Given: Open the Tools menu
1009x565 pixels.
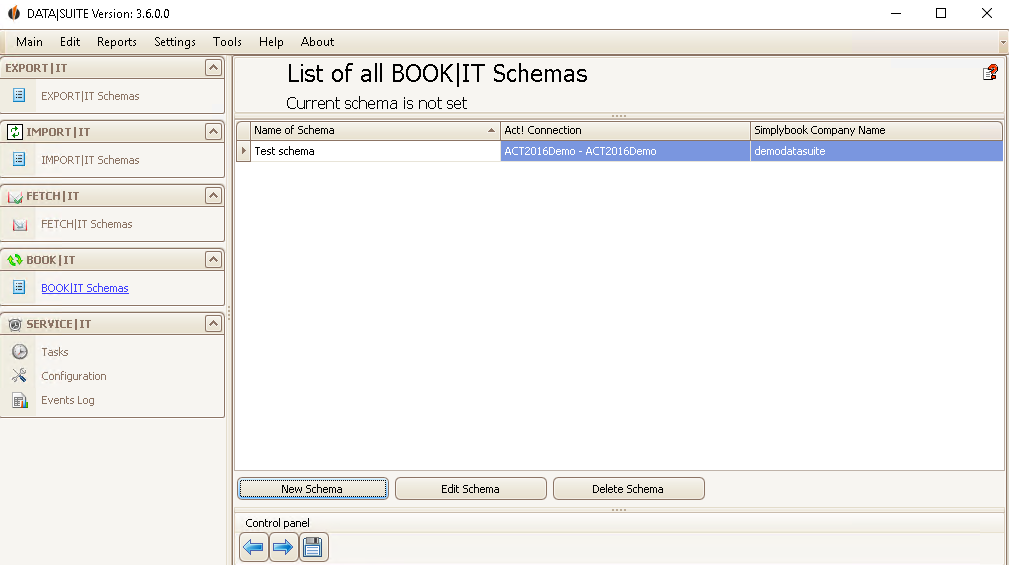Looking at the screenshot, I should pyautogui.click(x=227, y=42).
